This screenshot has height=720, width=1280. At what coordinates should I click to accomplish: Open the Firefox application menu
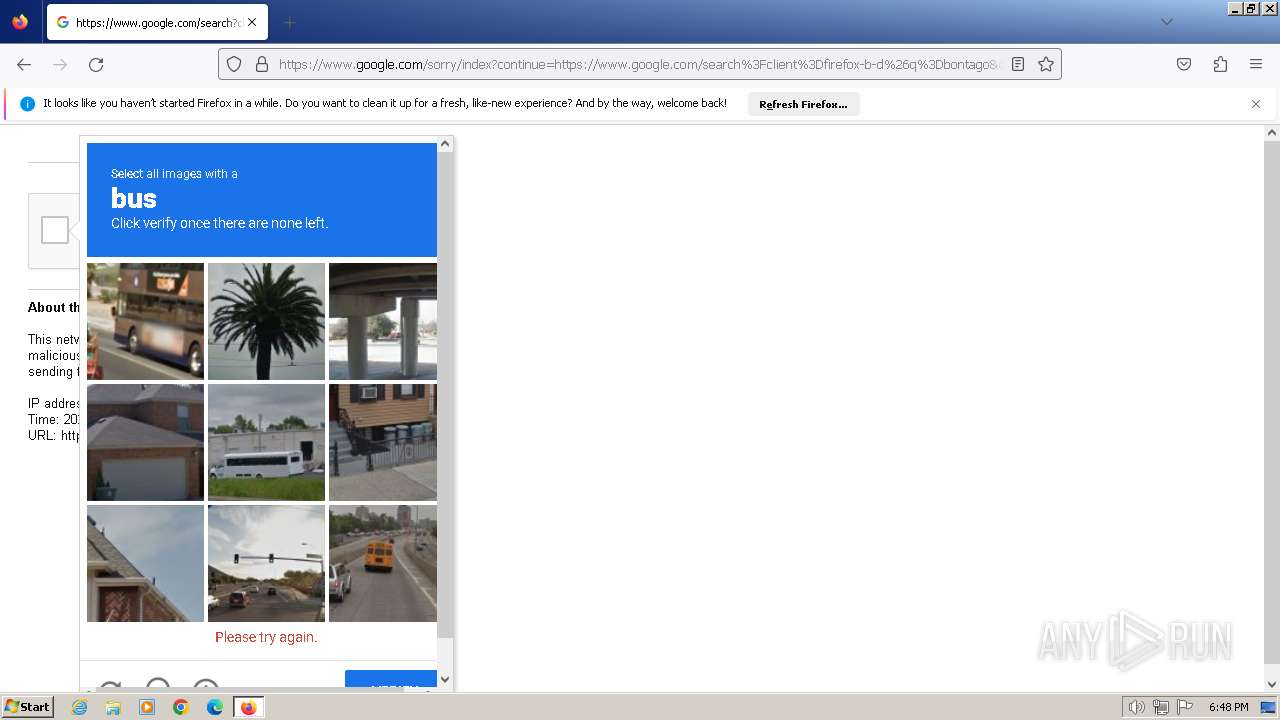click(x=1256, y=64)
